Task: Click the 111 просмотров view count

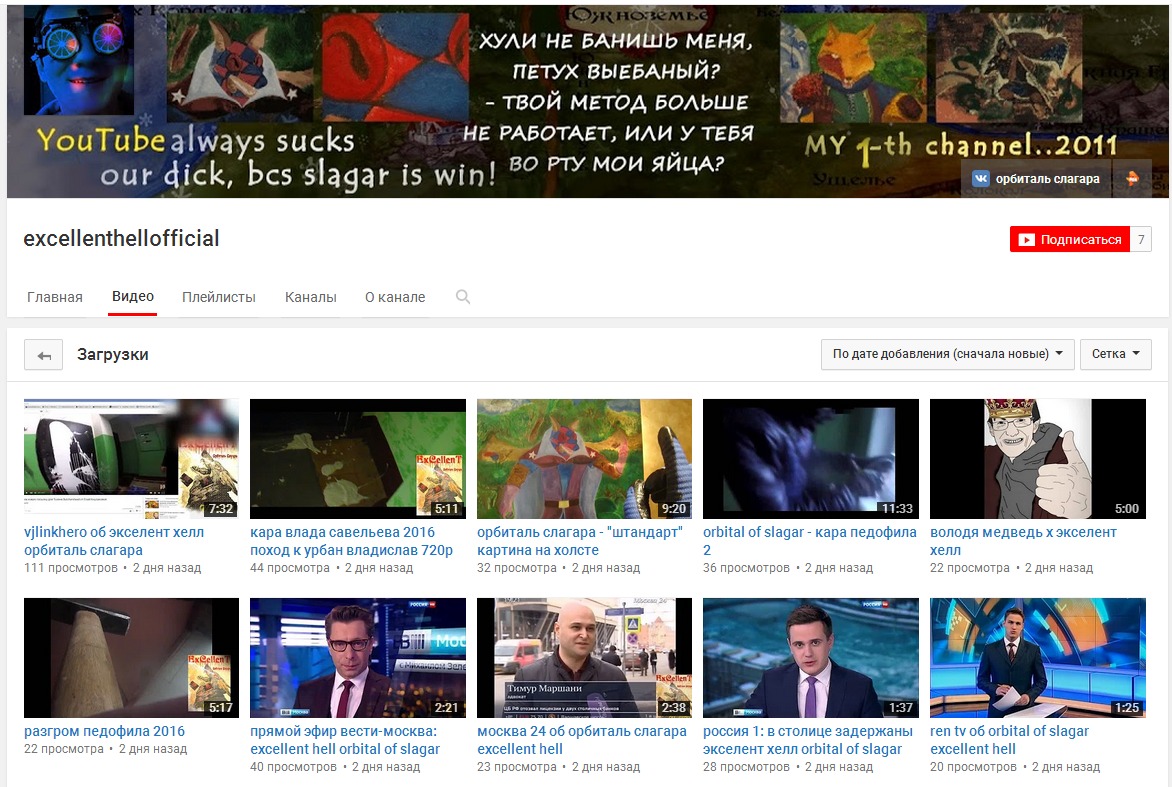Action: pyautogui.click(x=71, y=568)
